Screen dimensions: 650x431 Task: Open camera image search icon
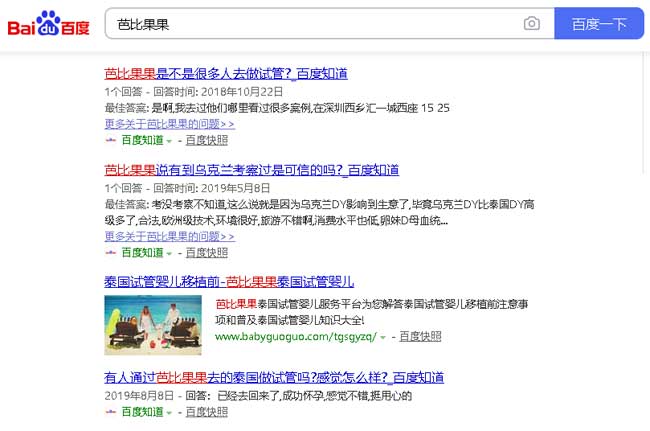(531, 24)
